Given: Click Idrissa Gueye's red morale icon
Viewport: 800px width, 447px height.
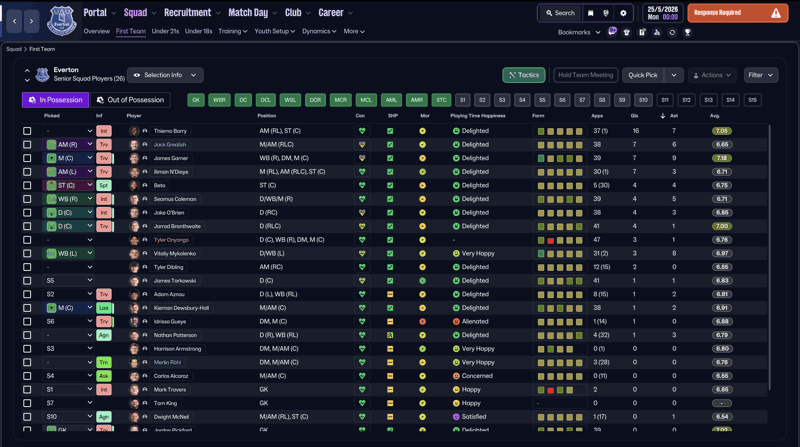Looking at the screenshot, I should (422, 321).
